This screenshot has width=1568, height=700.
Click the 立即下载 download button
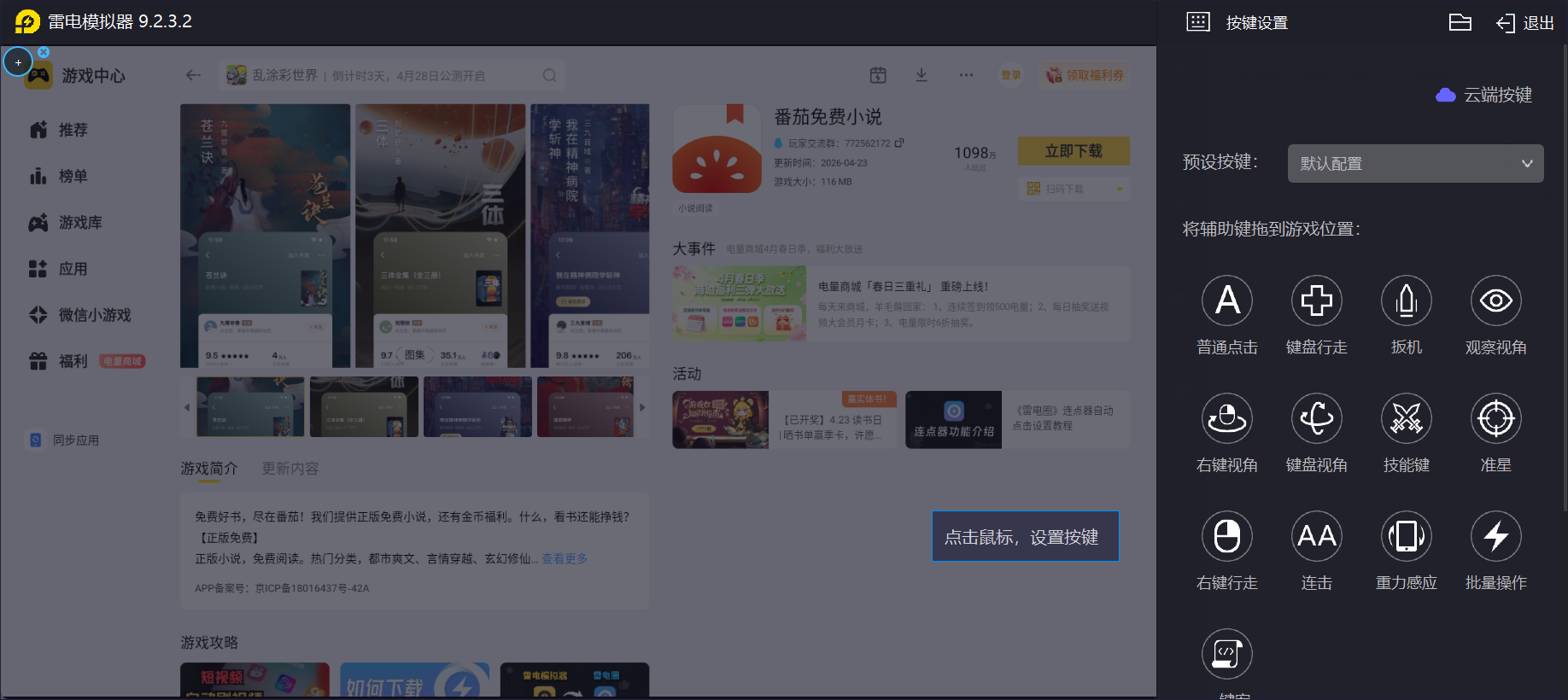[x=1074, y=151]
